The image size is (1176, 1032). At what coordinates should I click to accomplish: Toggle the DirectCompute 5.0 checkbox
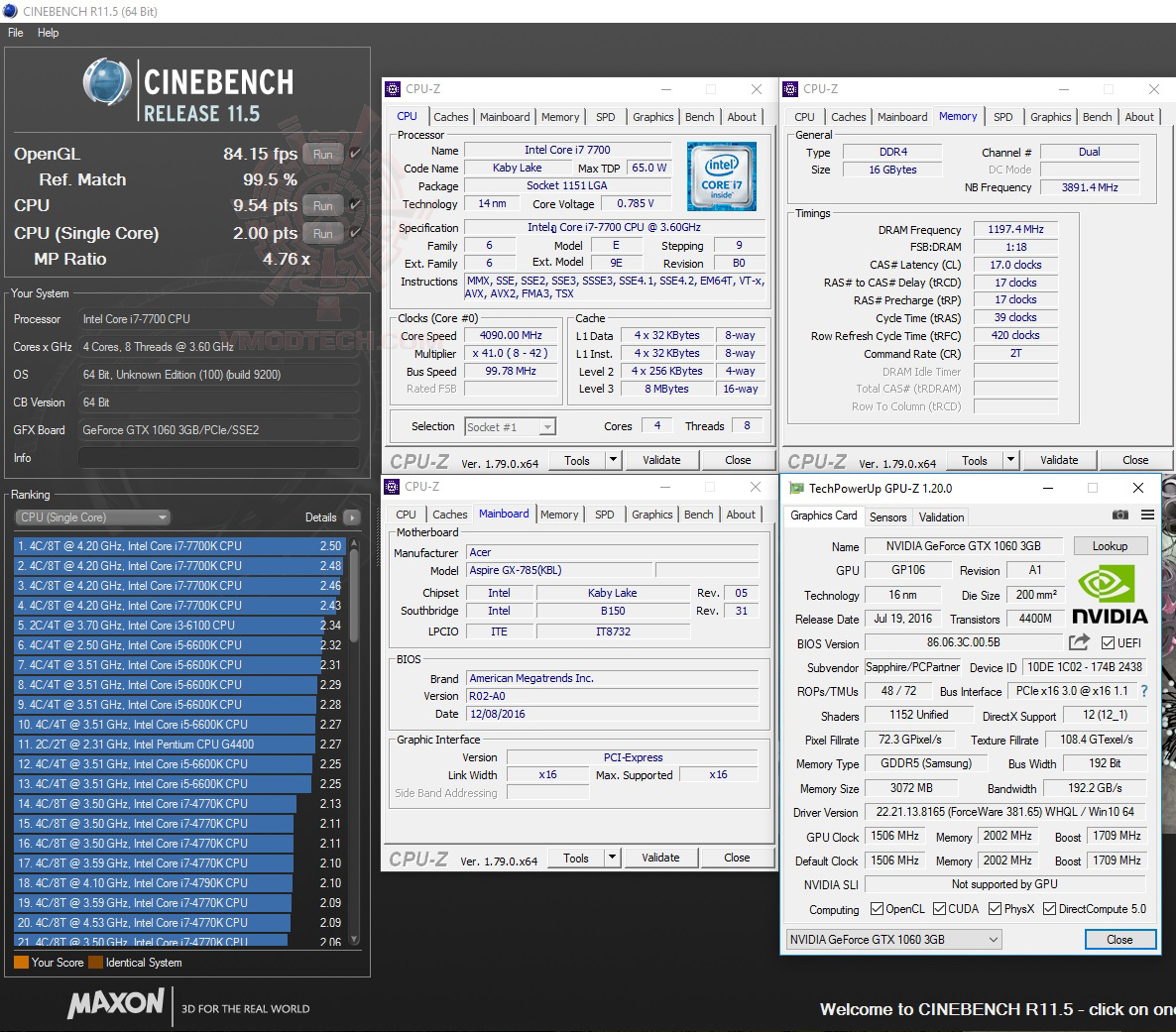point(1049,909)
